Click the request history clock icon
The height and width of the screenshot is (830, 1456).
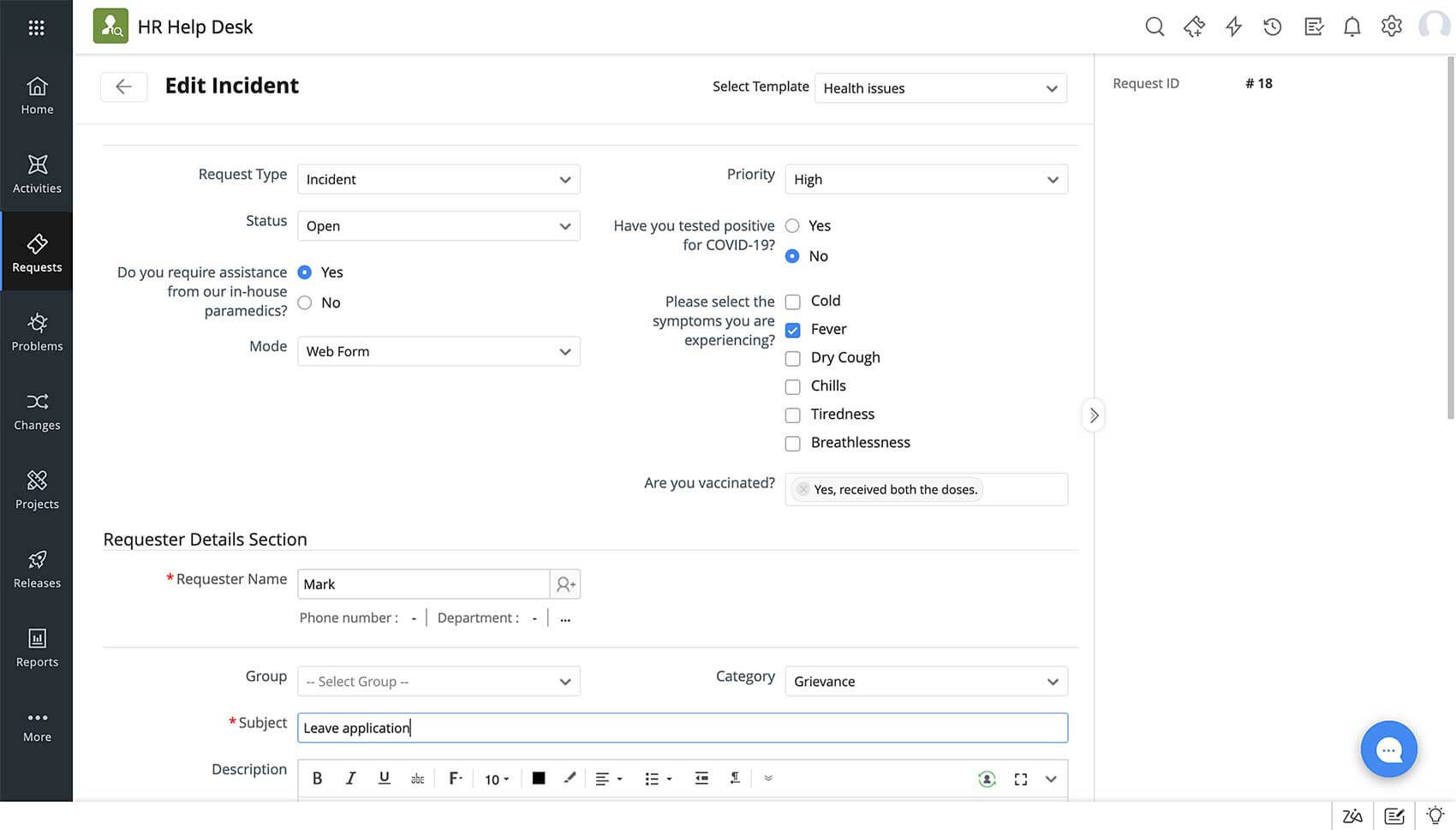coord(1273,27)
